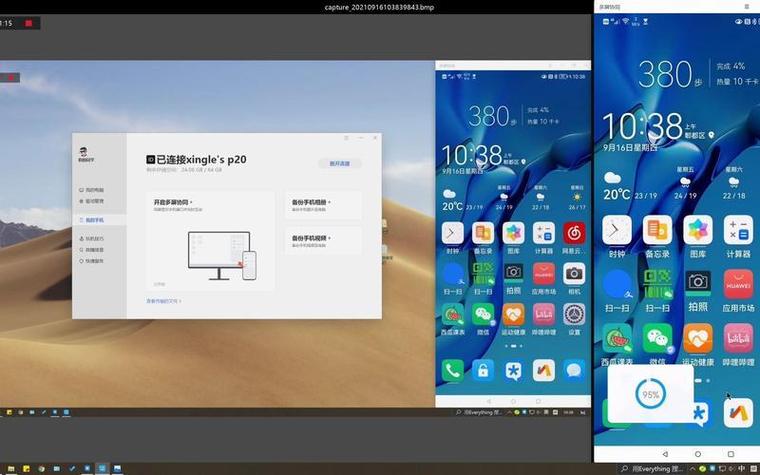Tap the WeChat icon in the large phone mirror

point(657,338)
